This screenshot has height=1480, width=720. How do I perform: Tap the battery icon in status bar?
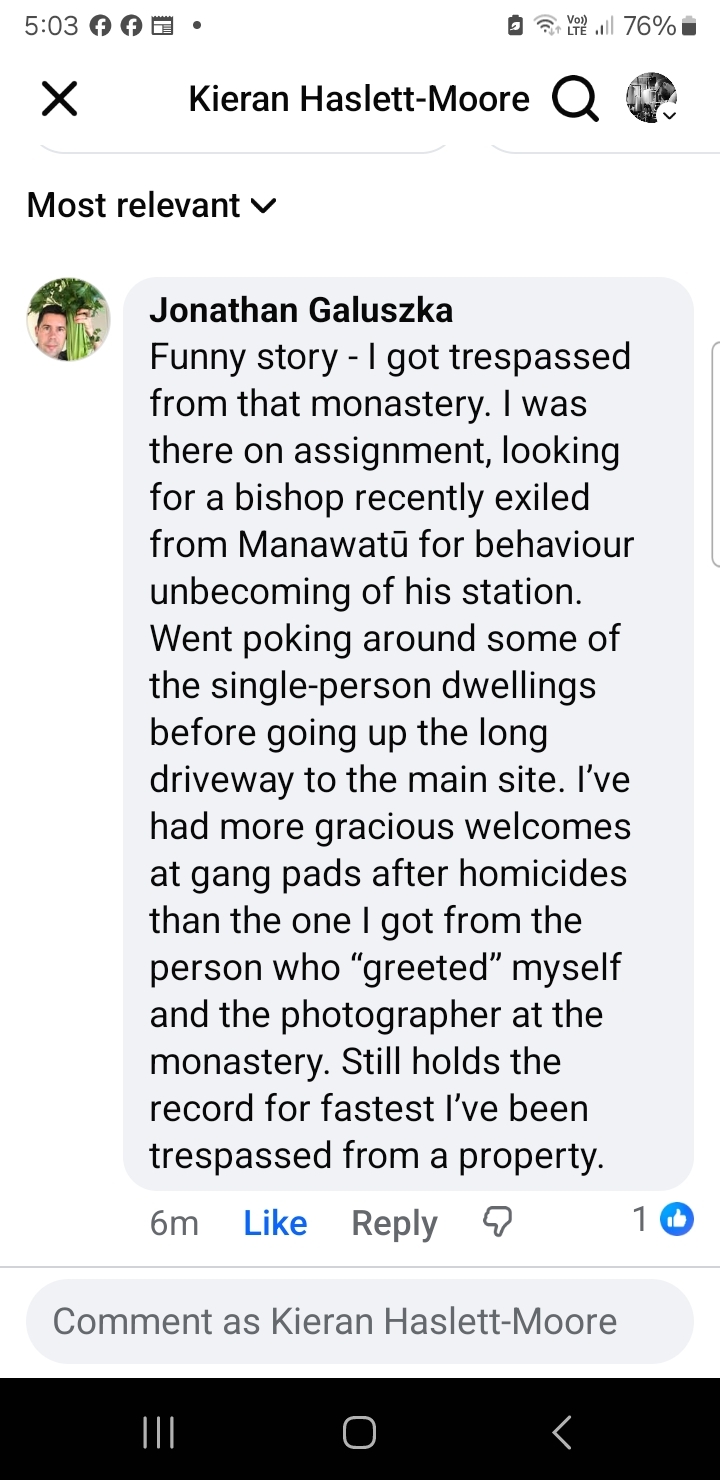688,27
